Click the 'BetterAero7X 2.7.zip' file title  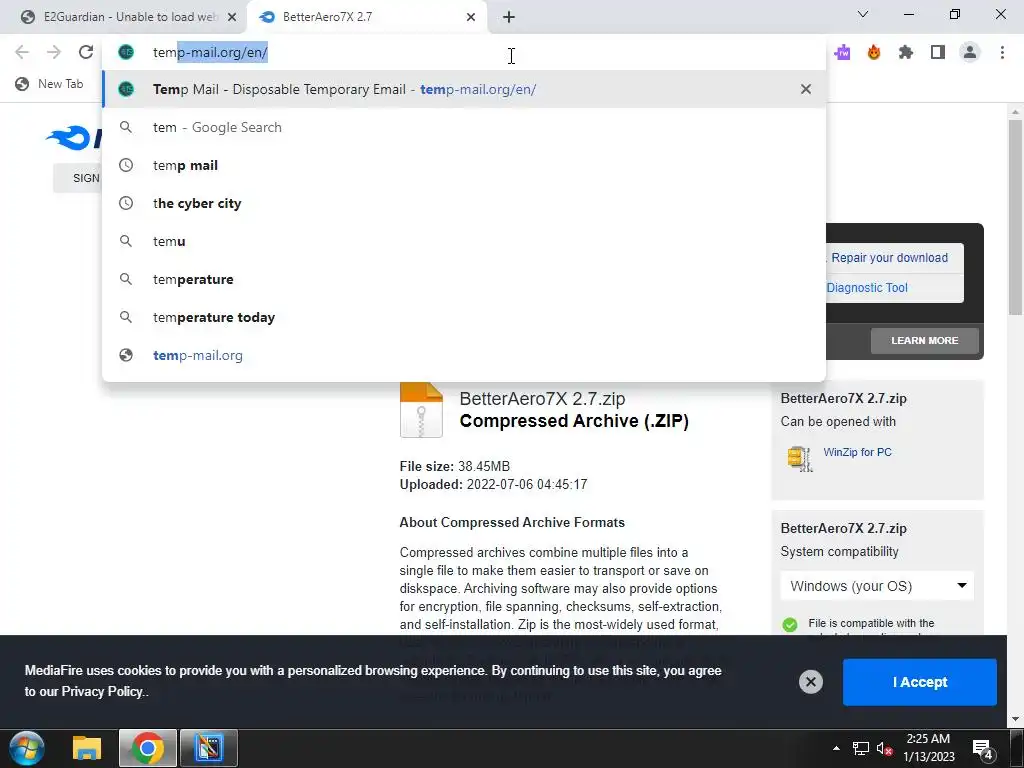(542, 398)
